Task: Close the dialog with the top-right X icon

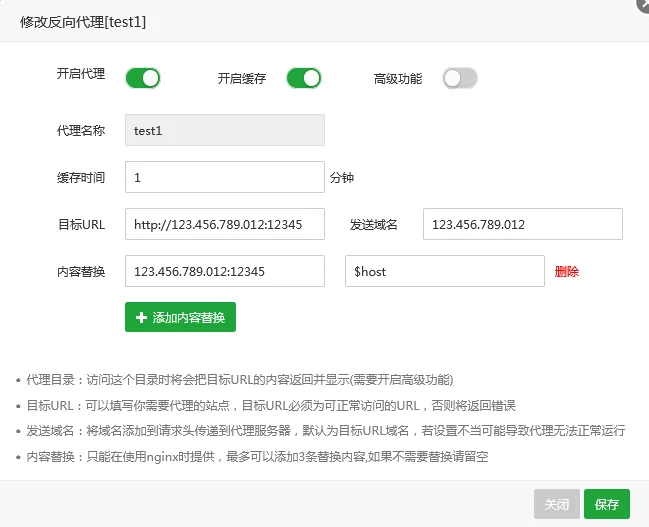Action: (x=642, y=5)
